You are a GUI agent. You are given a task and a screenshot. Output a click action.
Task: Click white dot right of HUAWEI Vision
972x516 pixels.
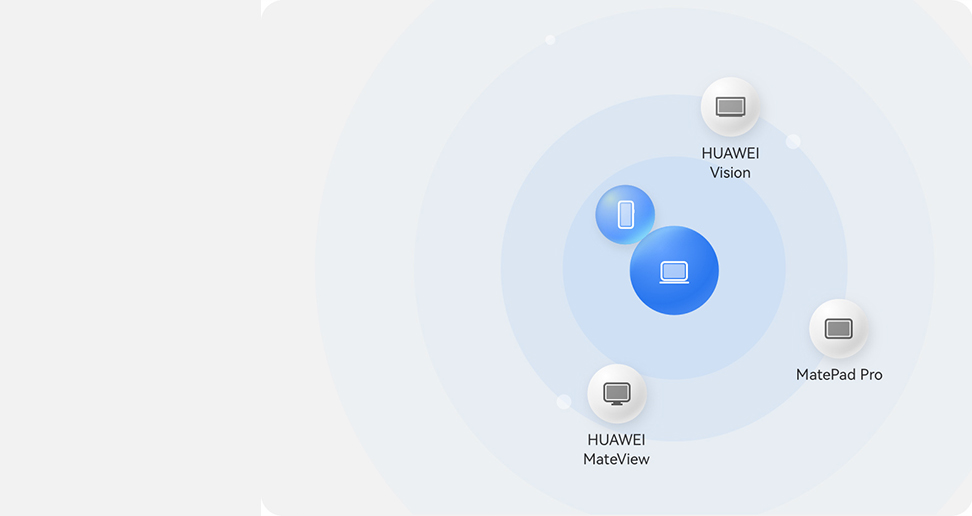point(793,142)
